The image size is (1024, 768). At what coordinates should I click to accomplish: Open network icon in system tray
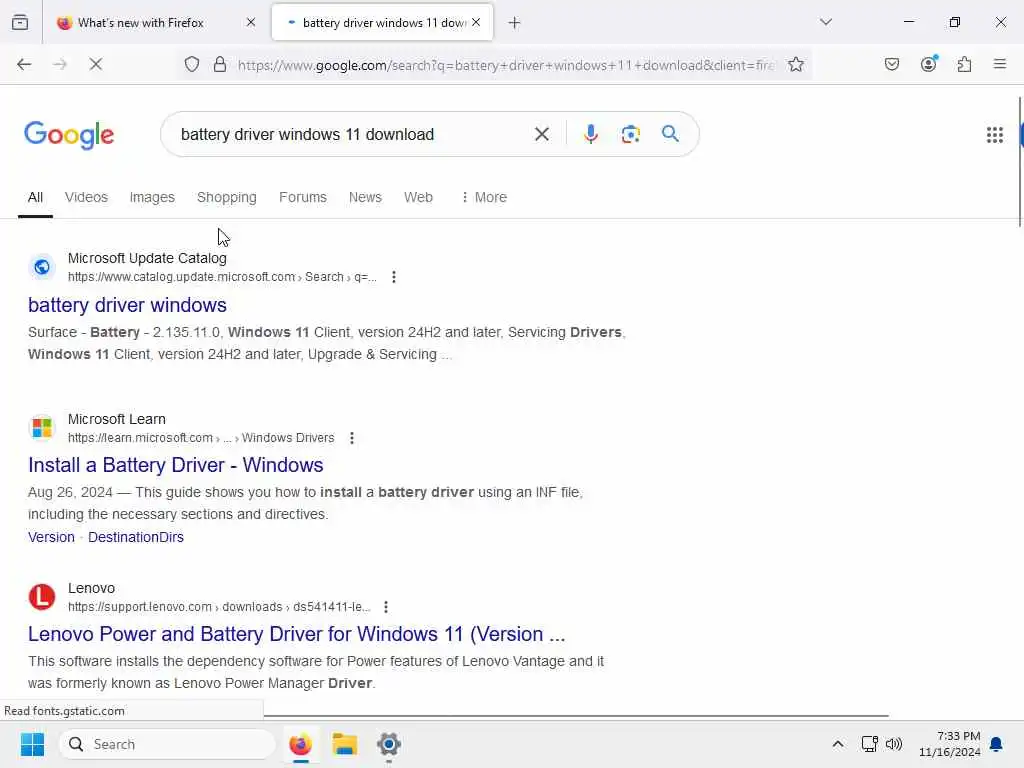coord(869,744)
